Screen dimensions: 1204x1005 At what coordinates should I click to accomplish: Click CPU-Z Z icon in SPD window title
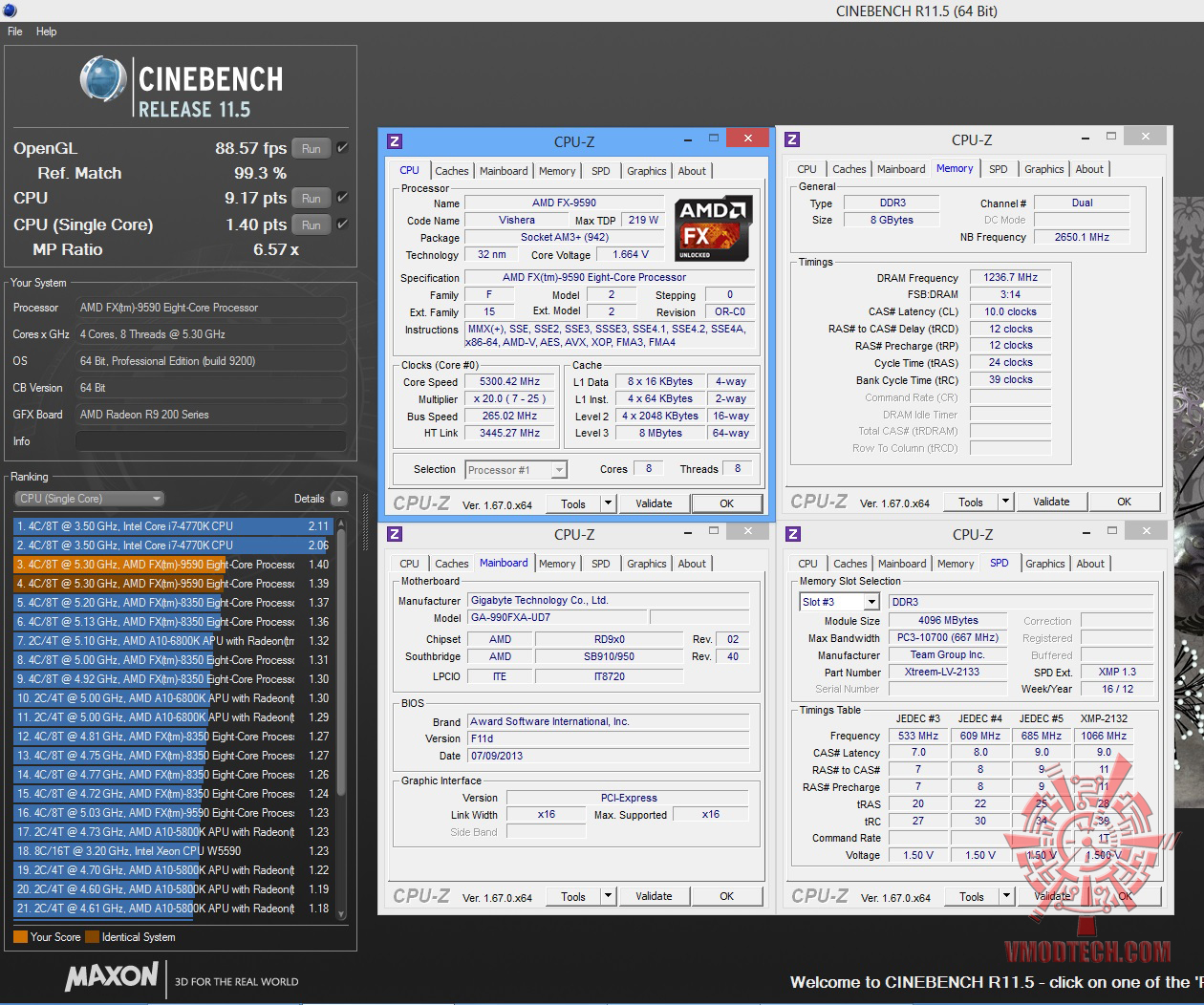[792, 534]
